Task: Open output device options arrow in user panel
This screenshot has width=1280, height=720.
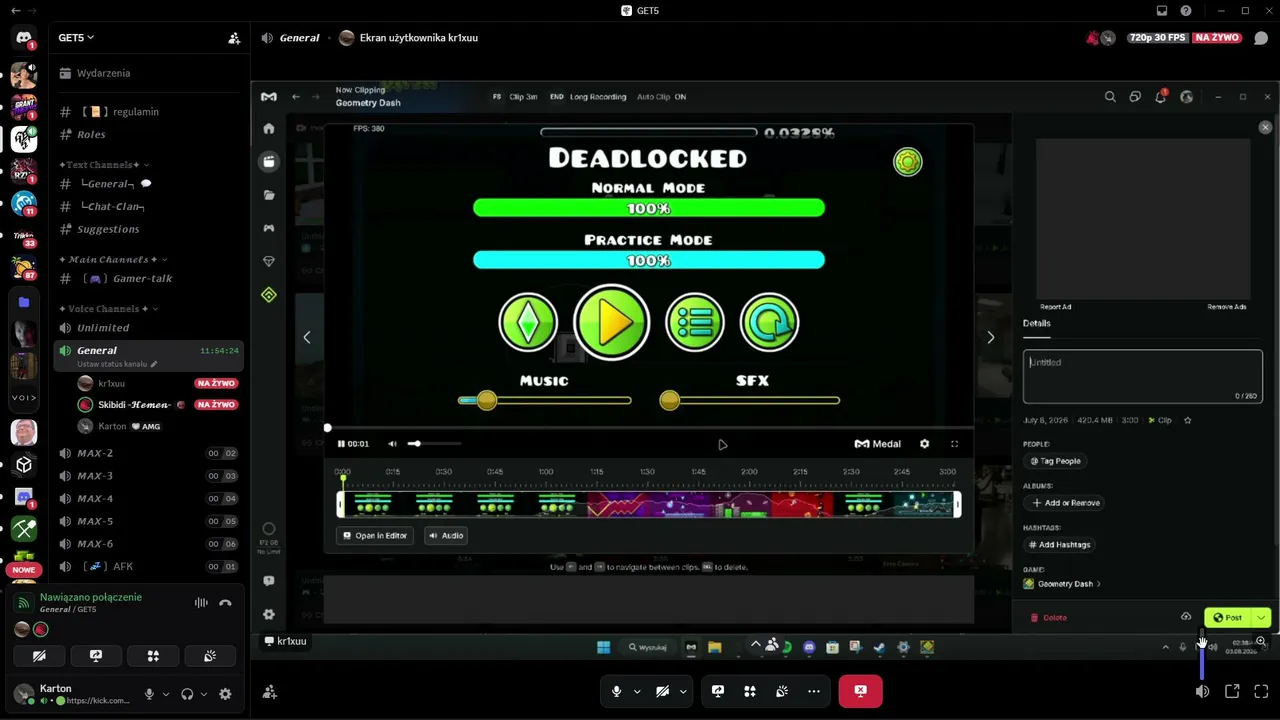Action: (204, 694)
